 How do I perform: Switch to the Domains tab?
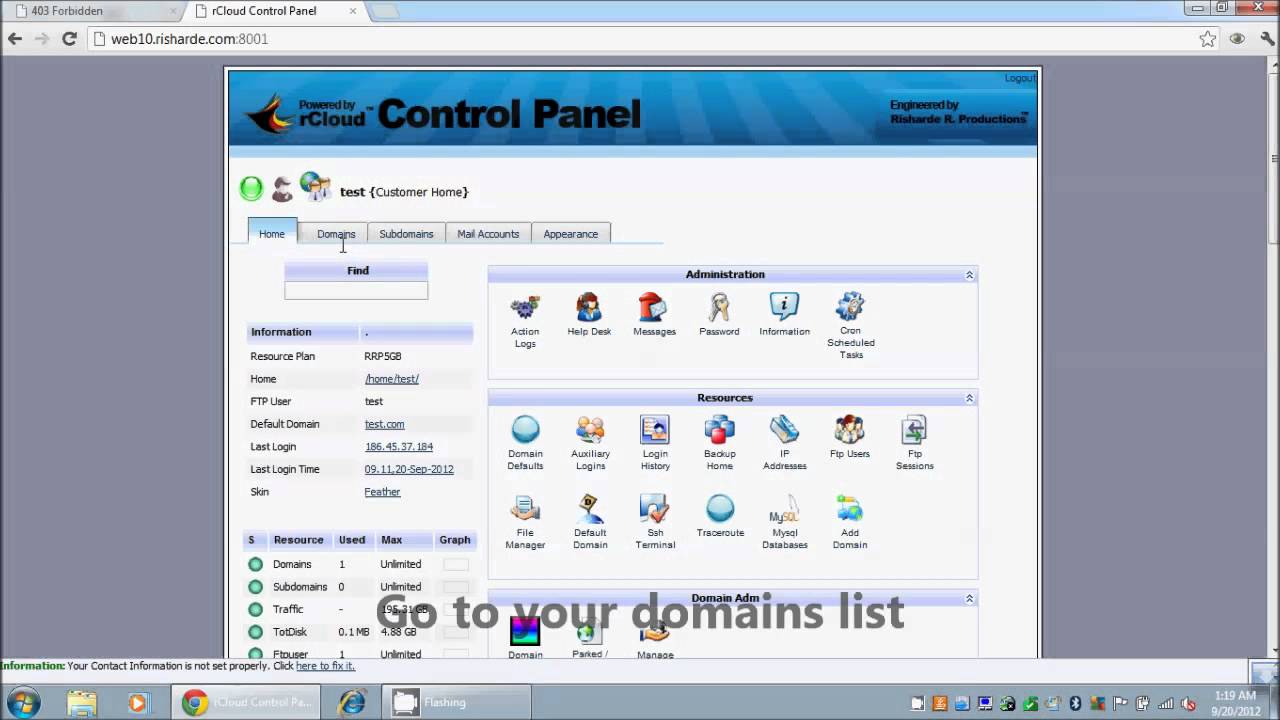[x=336, y=234]
